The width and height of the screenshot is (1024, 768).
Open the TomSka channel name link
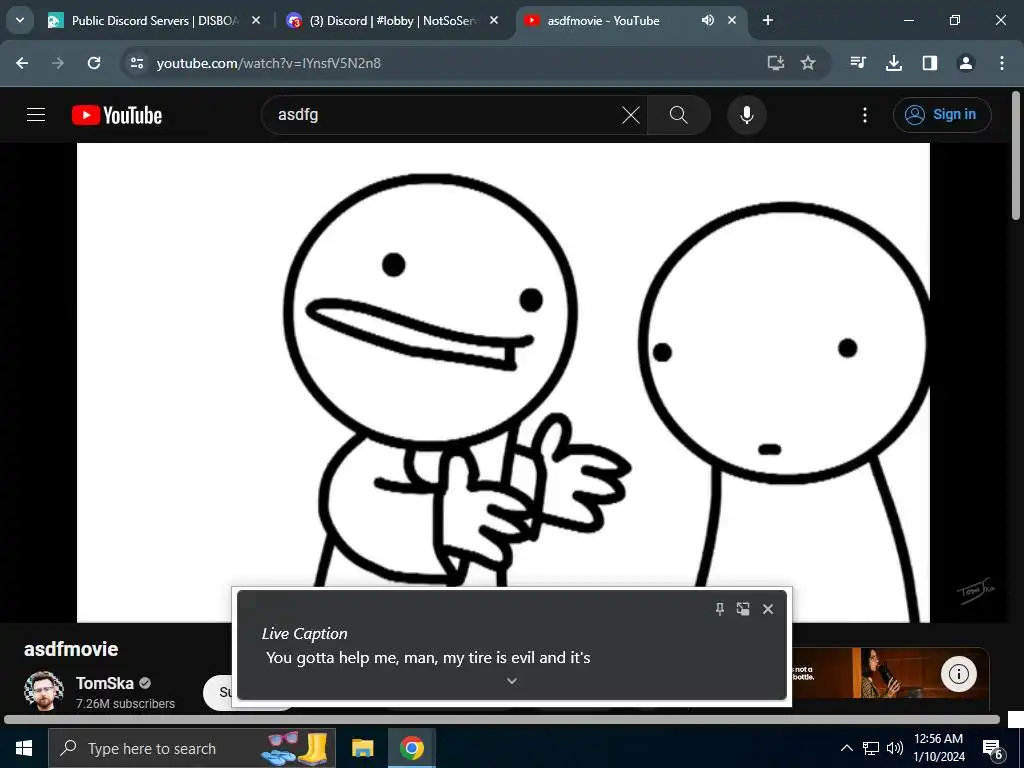pos(104,683)
